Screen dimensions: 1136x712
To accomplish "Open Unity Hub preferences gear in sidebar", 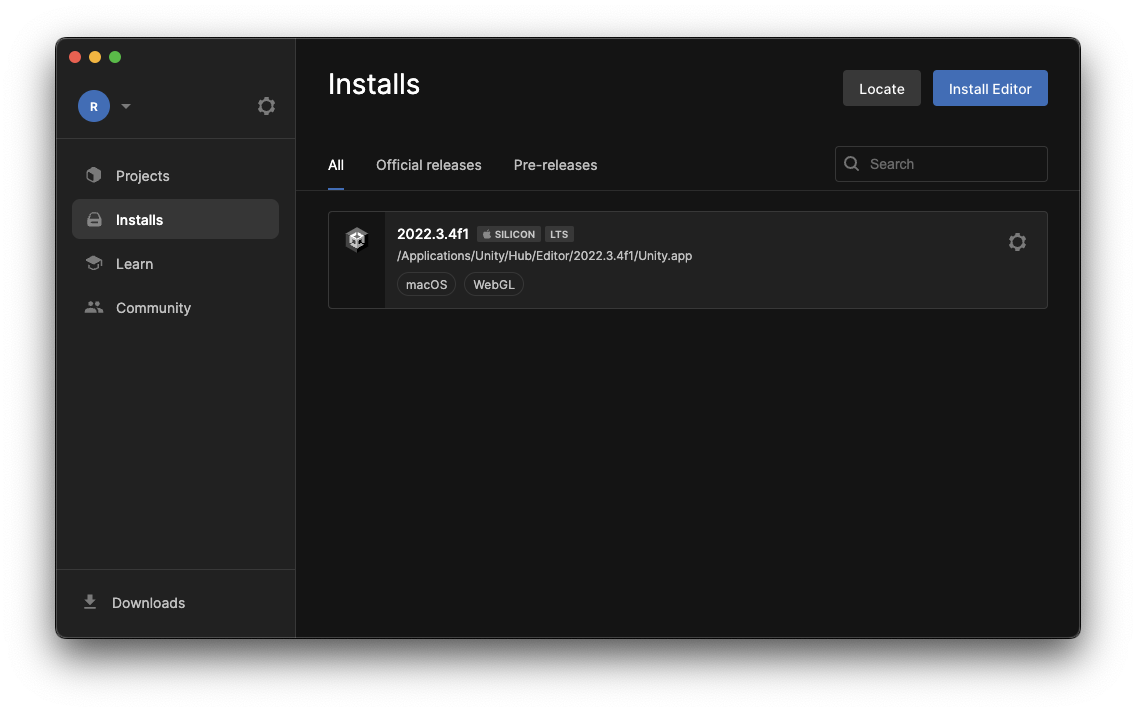I will 266,106.
